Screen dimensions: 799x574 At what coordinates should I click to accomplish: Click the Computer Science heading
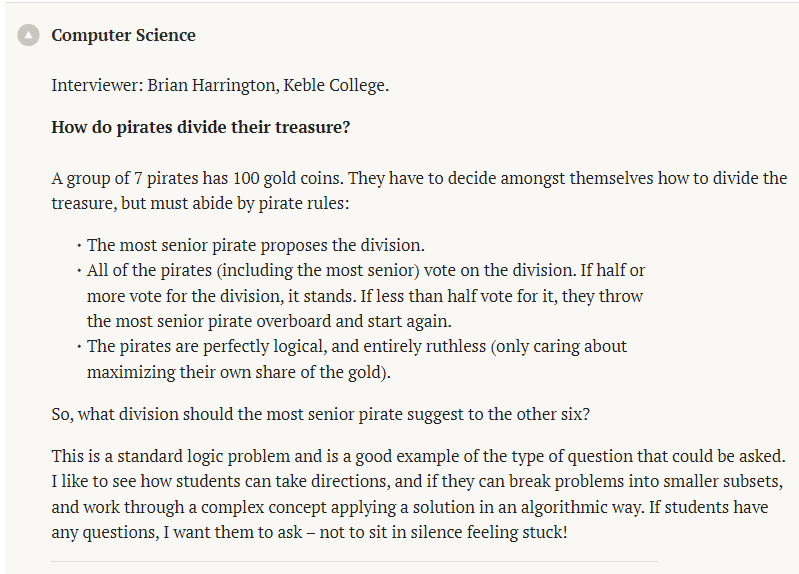pyautogui.click(x=123, y=35)
